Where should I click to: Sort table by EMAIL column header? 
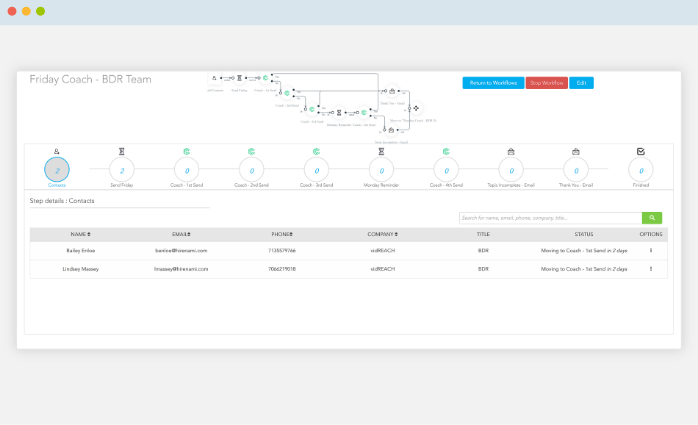pyautogui.click(x=181, y=234)
